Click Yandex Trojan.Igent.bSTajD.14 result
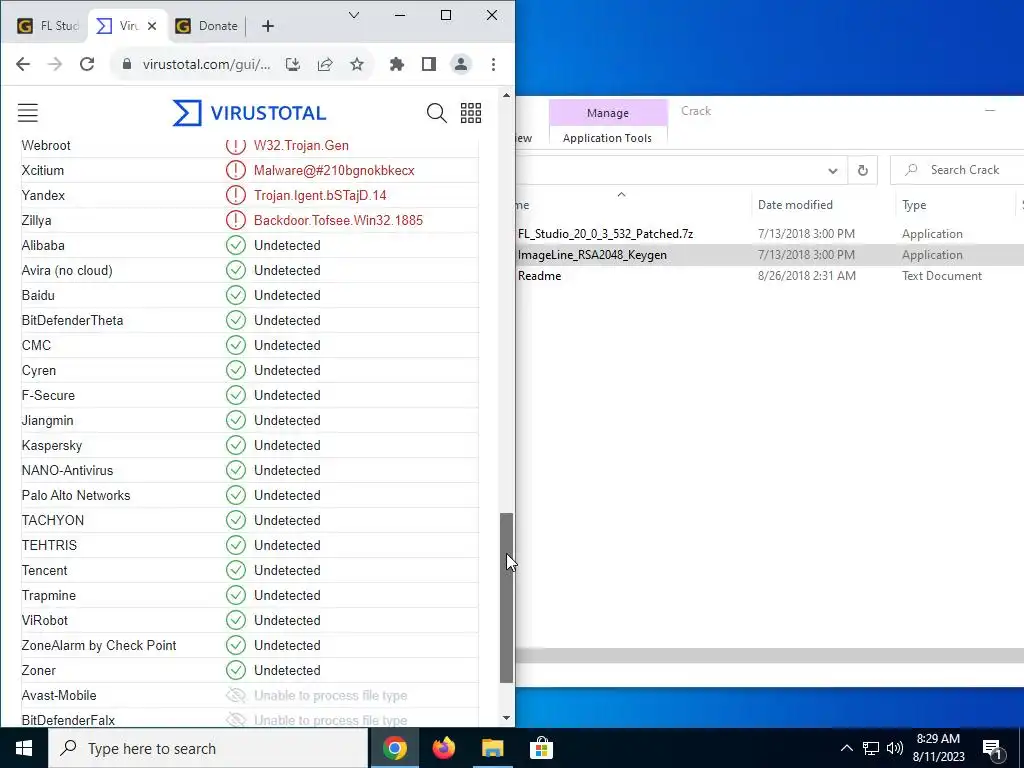 pyautogui.click(x=320, y=195)
